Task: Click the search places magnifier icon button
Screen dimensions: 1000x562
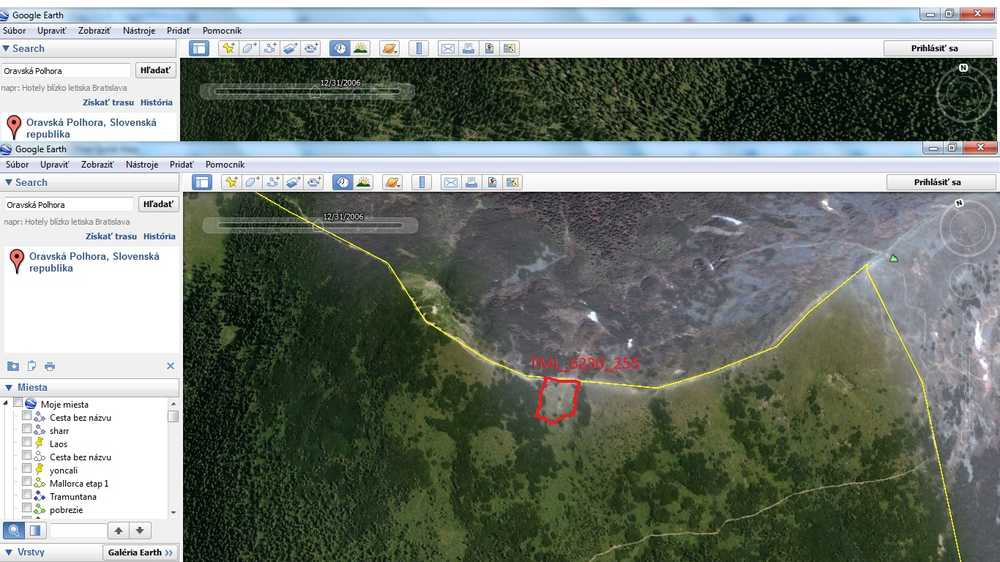Action: pyautogui.click(x=14, y=531)
